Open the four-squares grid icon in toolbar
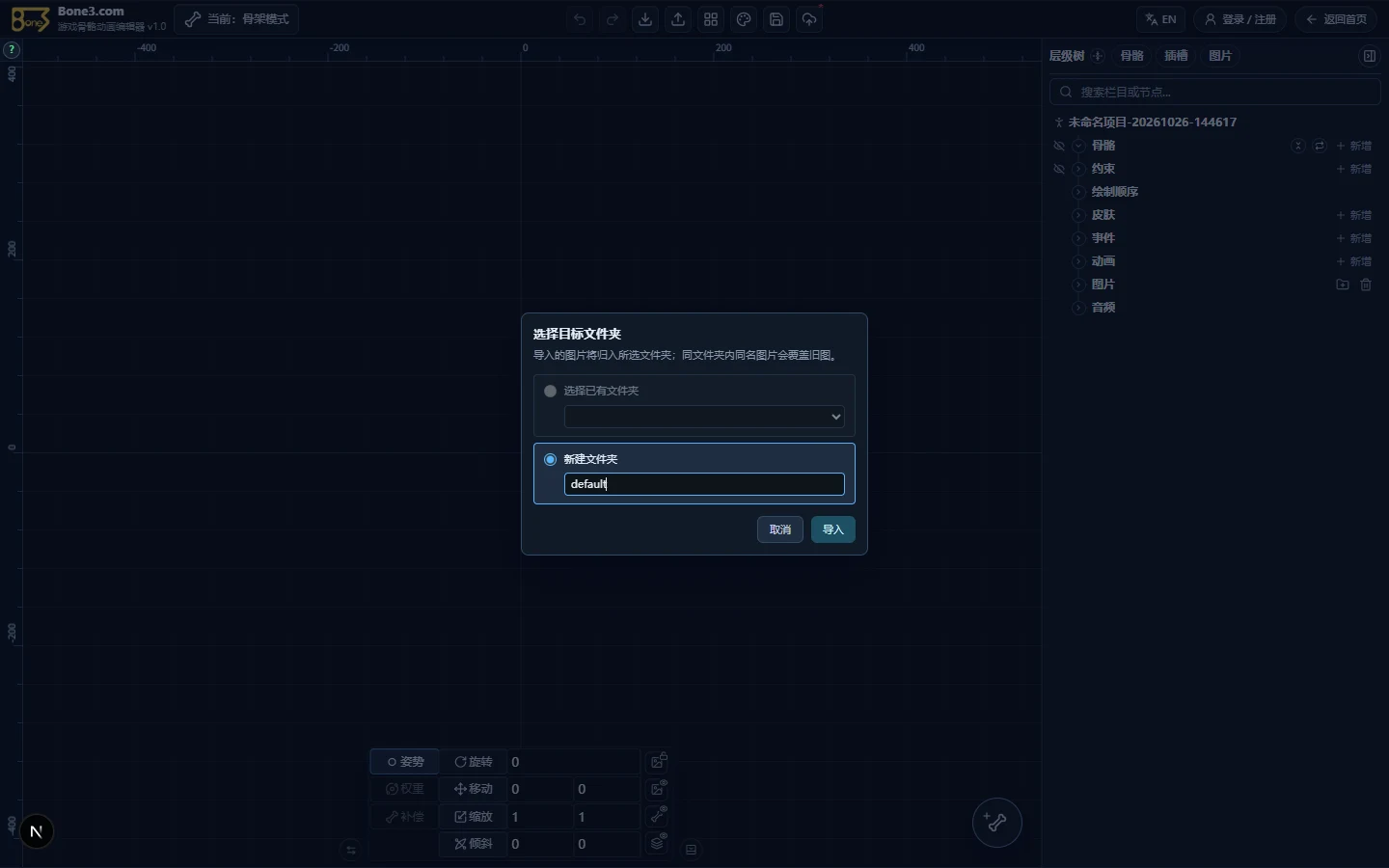This screenshot has height=868, width=1389. (711, 19)
